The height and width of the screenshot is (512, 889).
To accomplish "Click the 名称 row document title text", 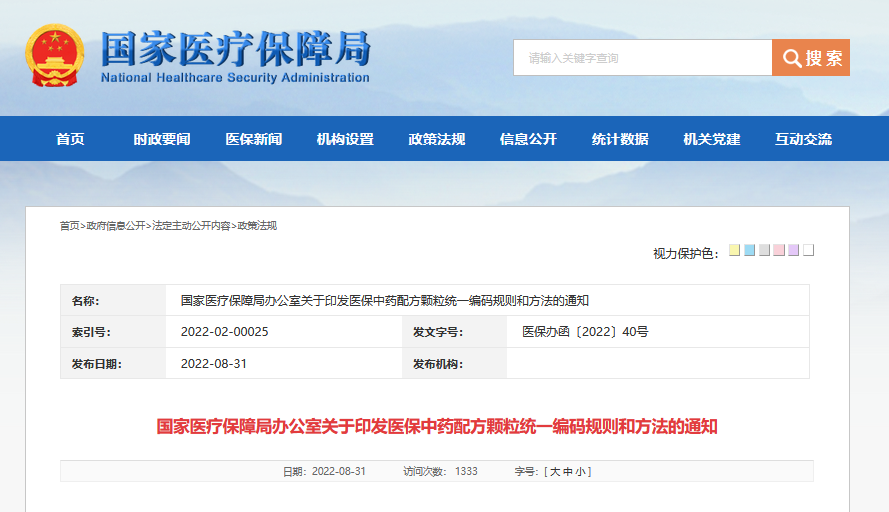I will (x=384, y=301).
